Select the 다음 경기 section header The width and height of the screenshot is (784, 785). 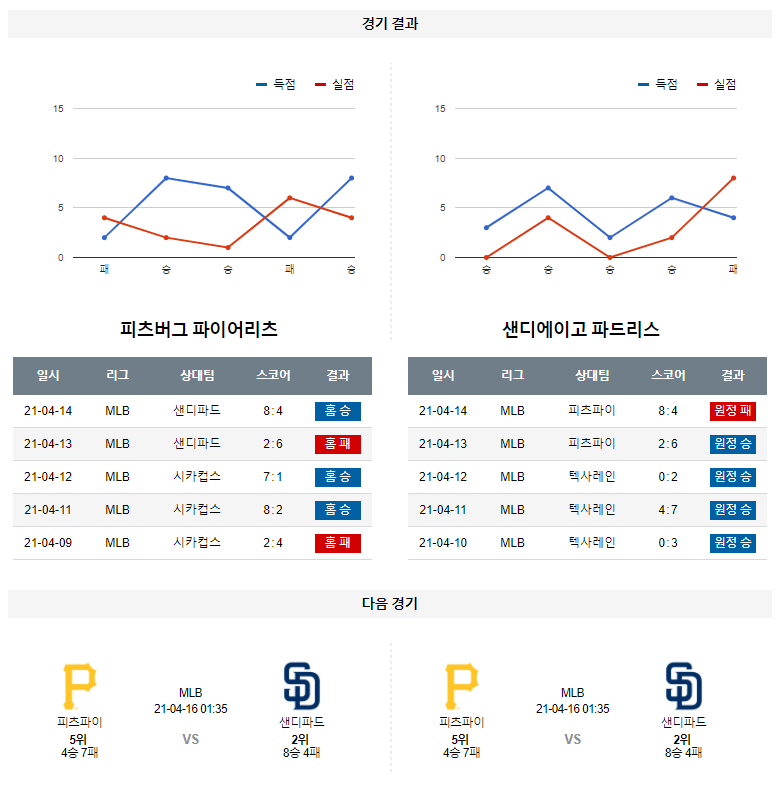[390, 604]
